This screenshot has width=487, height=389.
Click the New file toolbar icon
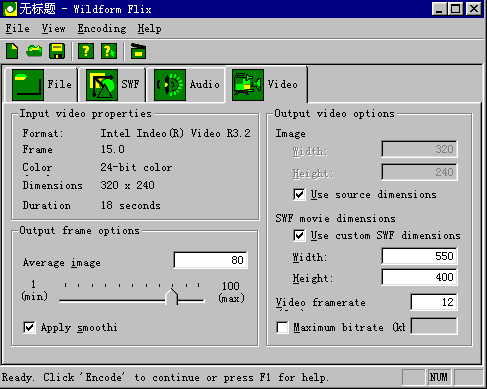[12, 51]
